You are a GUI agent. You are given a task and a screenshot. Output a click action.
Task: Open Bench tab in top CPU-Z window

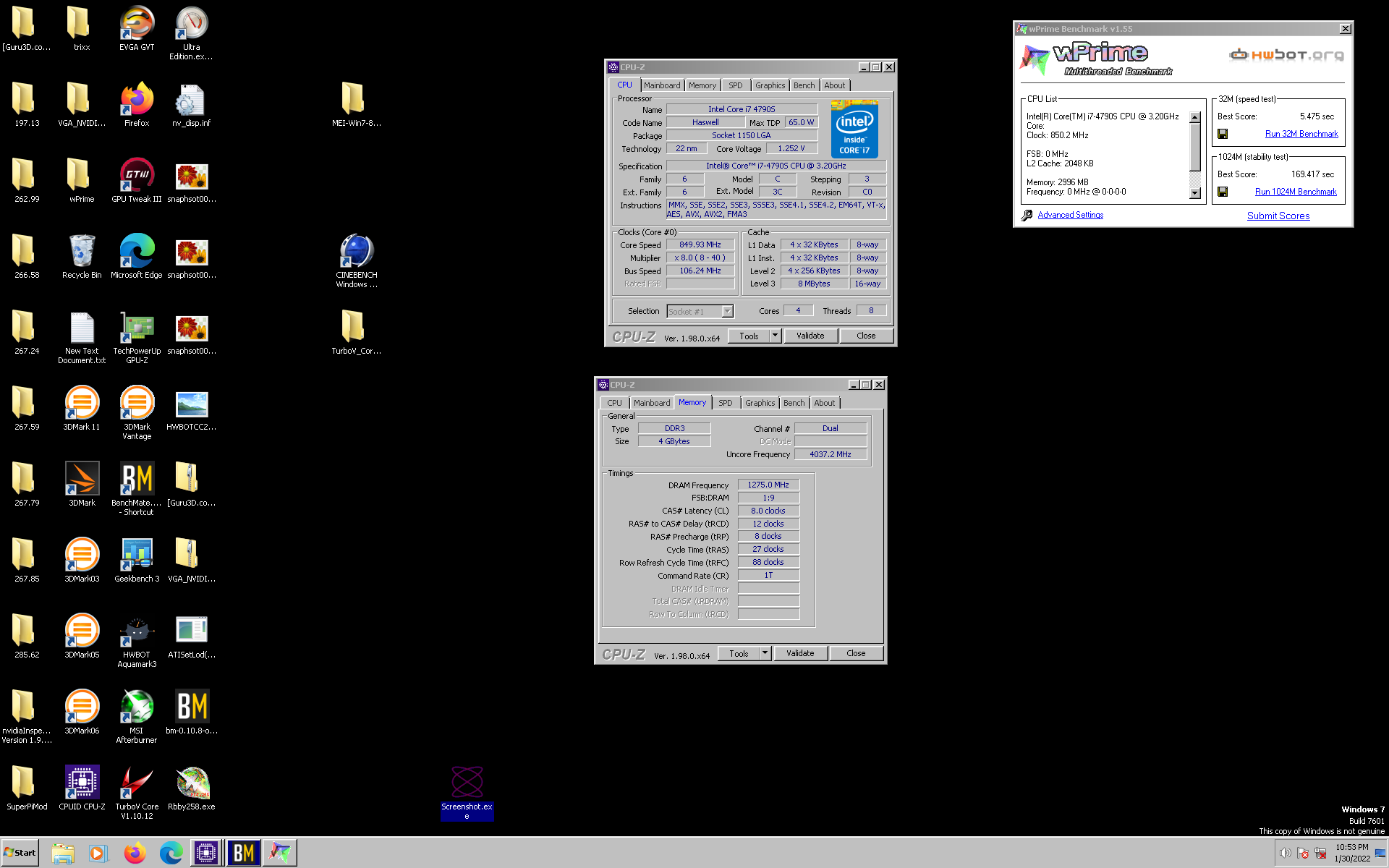(804, 85)
